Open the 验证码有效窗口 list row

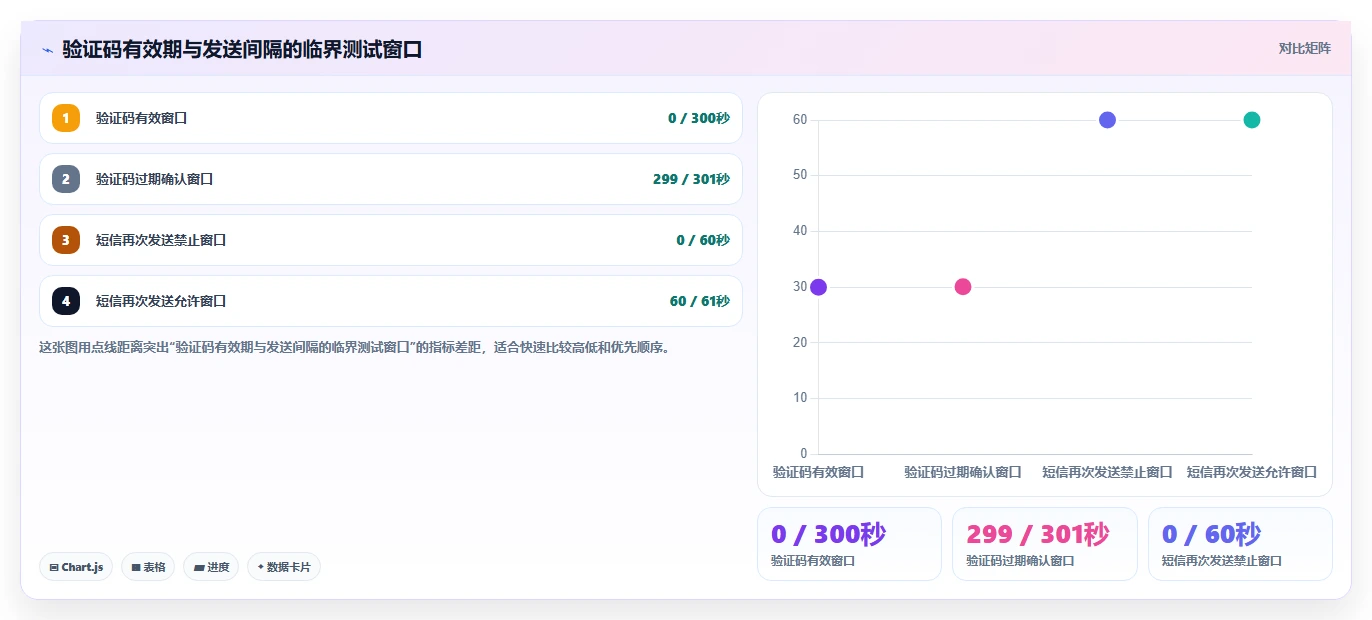coord(391,118)
